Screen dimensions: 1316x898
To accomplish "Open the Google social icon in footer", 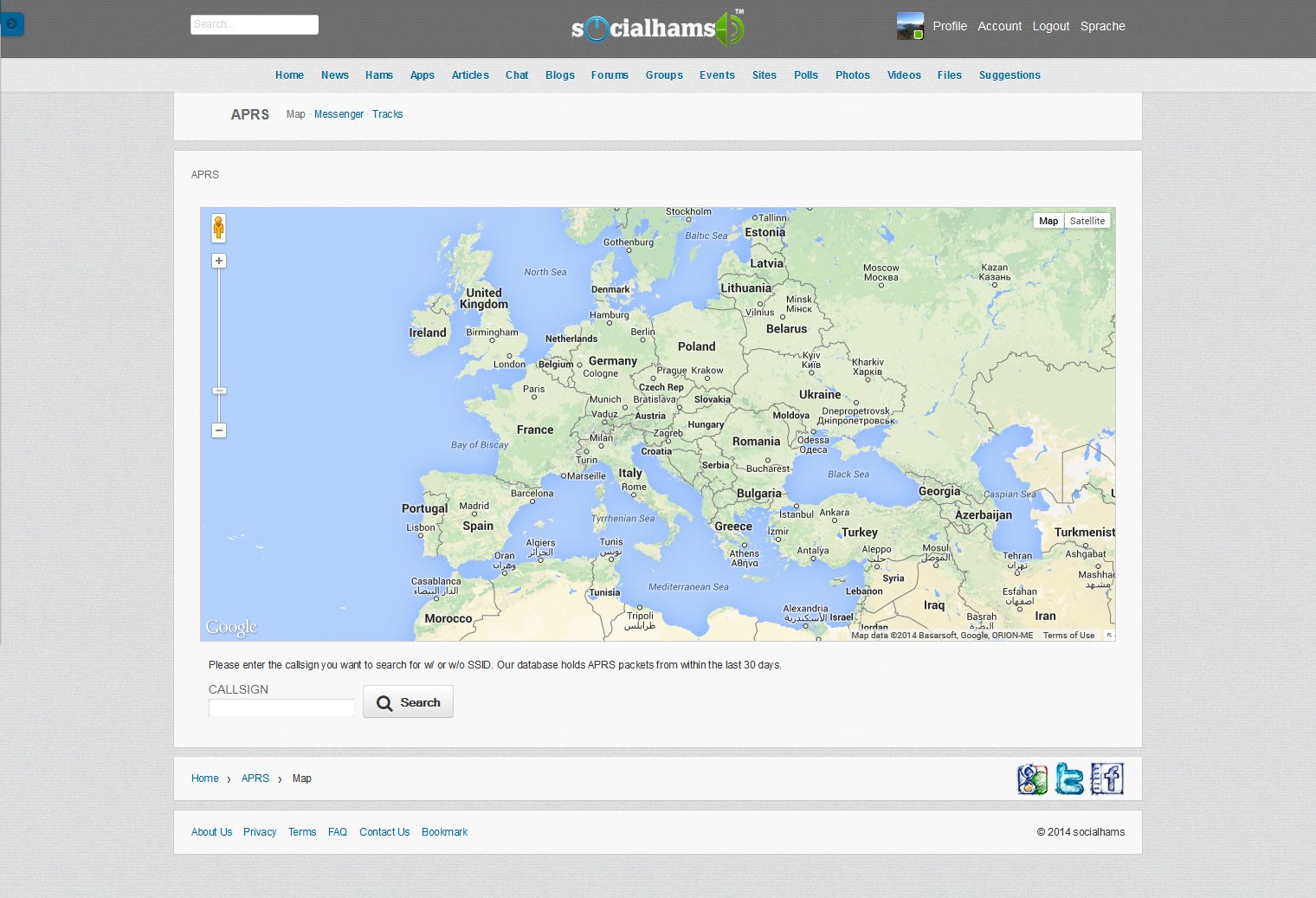I will 1033,778.
